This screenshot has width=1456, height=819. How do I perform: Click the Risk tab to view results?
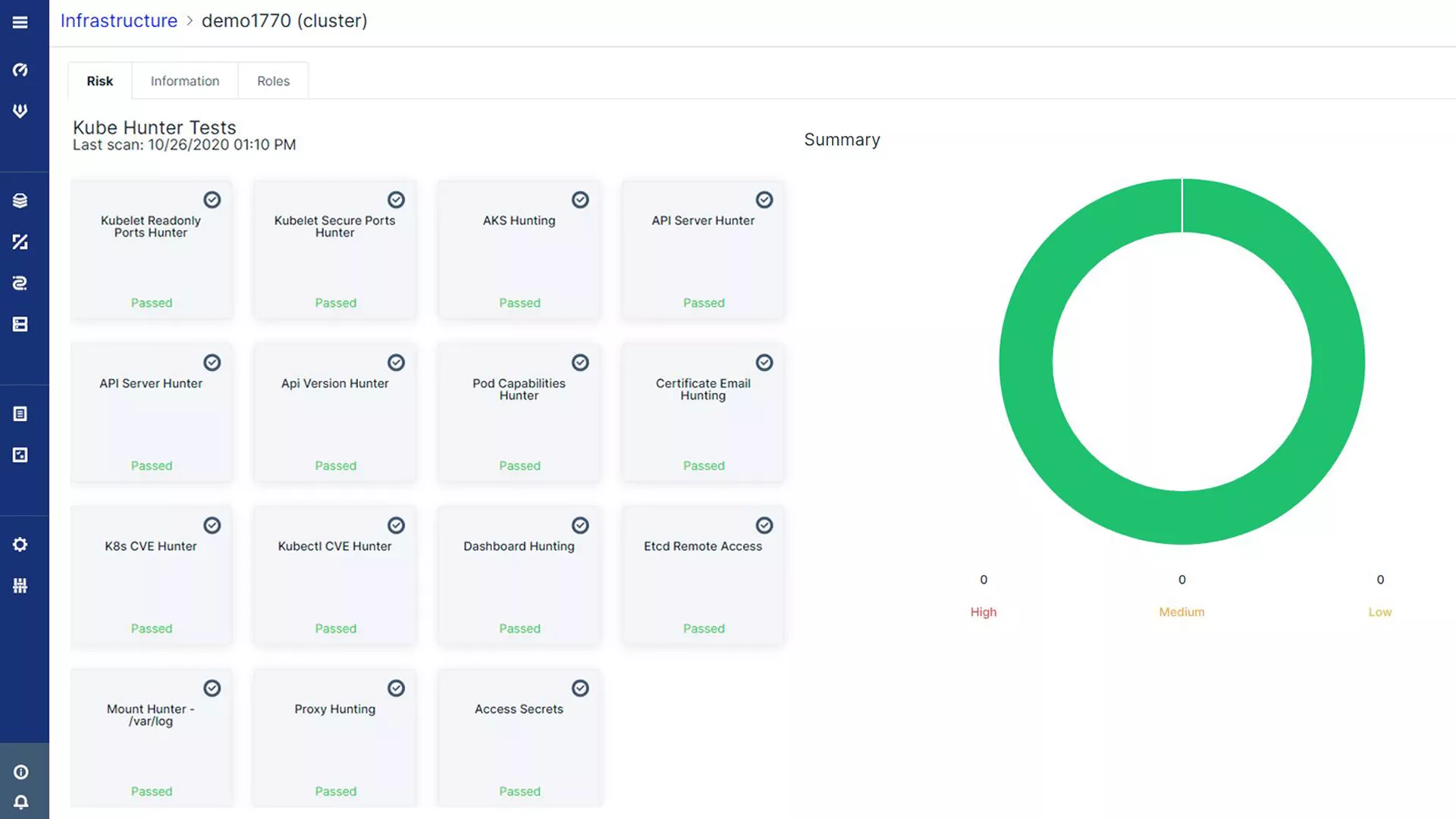[x=99, y=80]
